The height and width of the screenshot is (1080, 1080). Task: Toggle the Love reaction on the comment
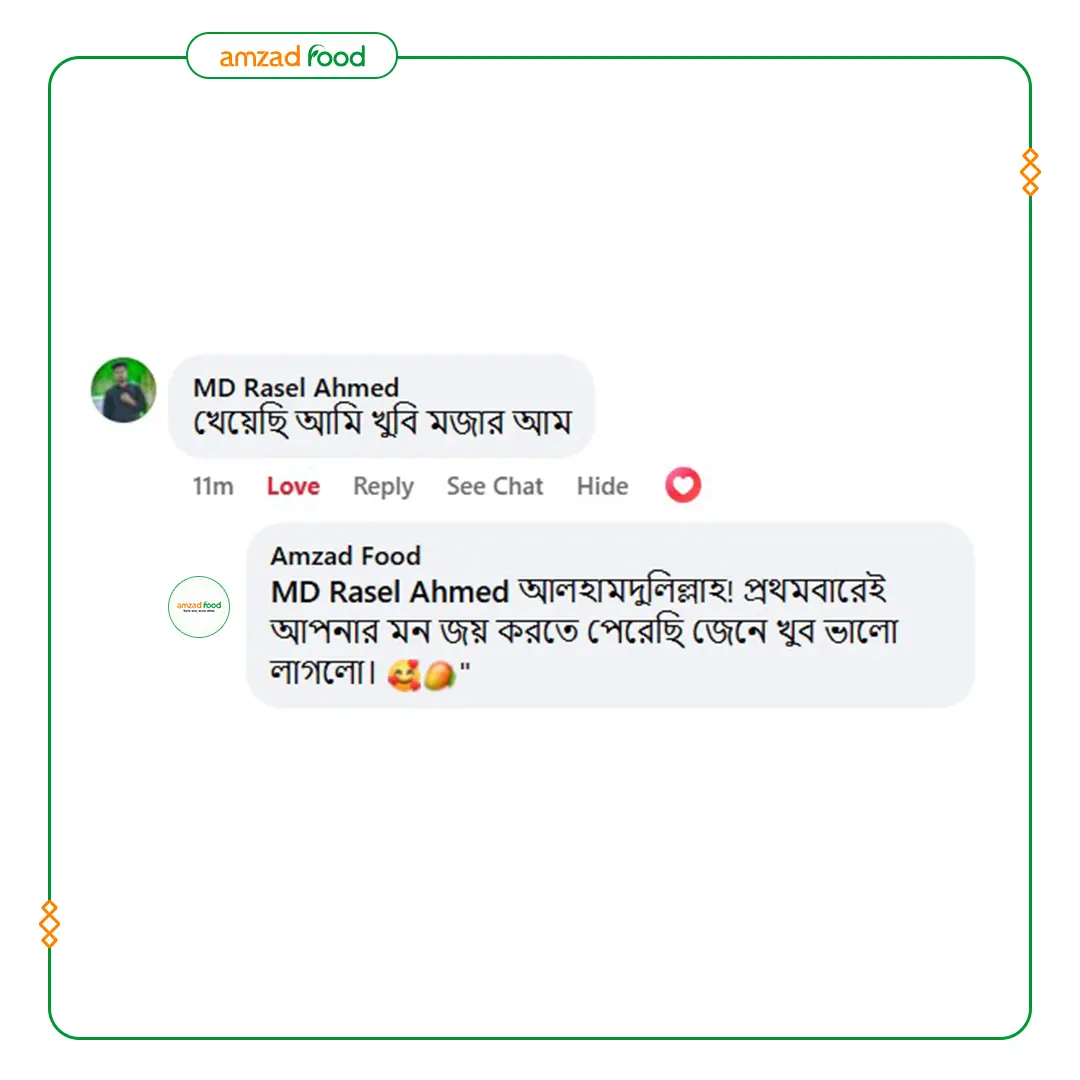pos(293,486)
